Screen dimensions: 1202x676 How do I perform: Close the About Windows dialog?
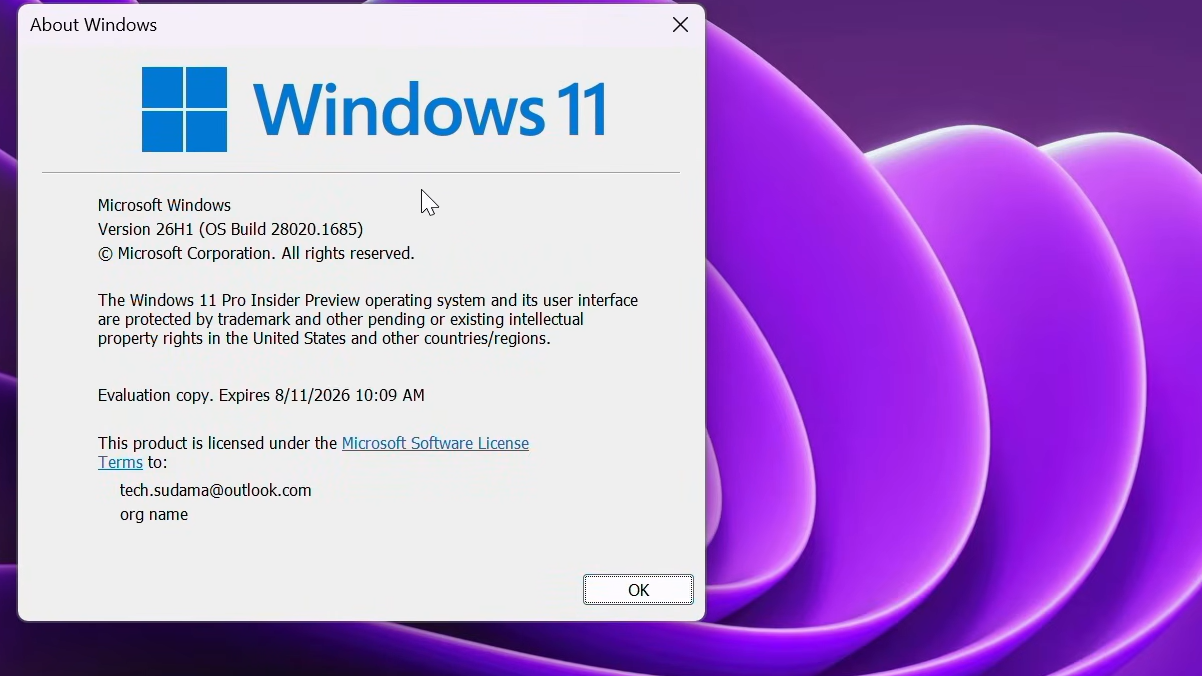click(x=680, y=25)
